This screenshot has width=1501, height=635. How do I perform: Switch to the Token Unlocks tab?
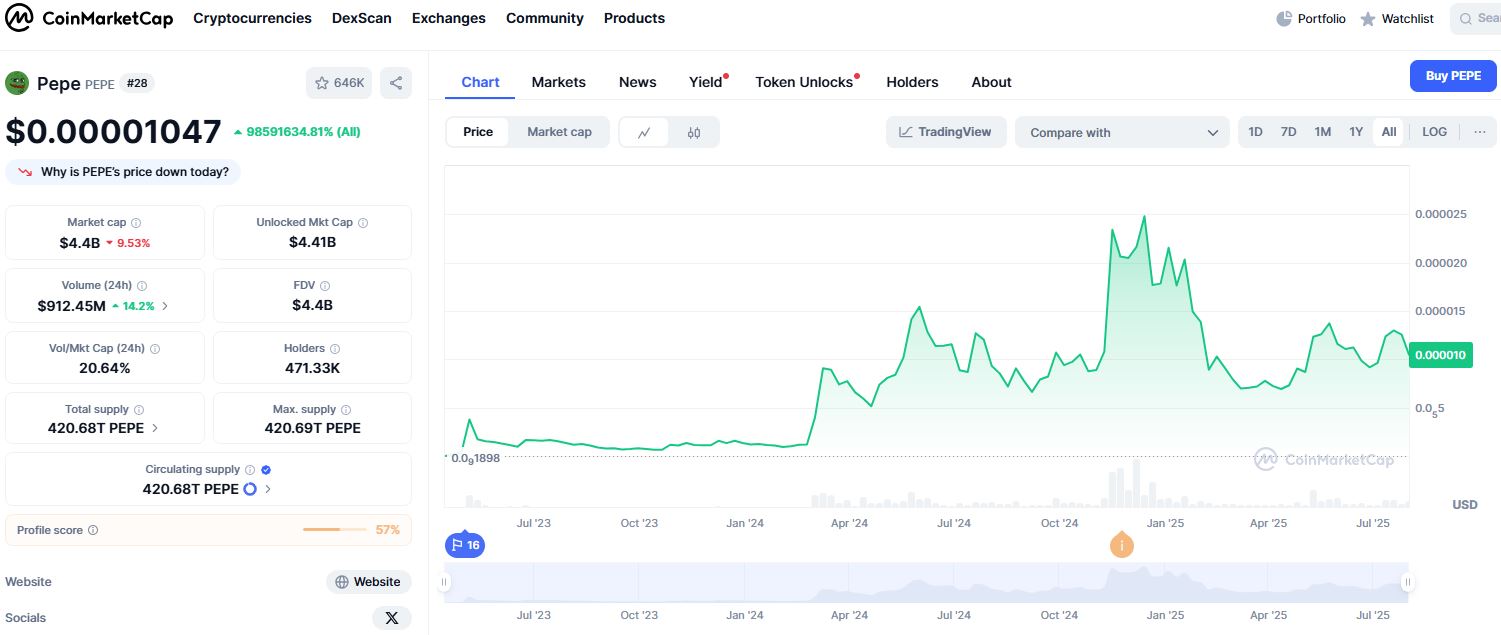[x=806, y=82]
